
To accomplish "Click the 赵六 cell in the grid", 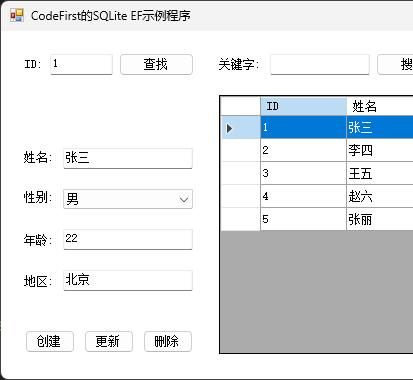I will pos(380,196).
